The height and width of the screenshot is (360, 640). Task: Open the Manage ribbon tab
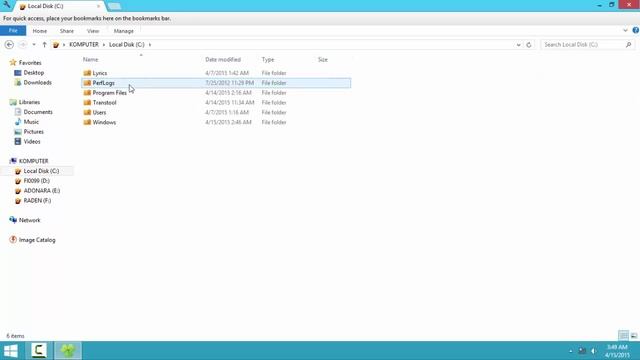tap(124, 31)
